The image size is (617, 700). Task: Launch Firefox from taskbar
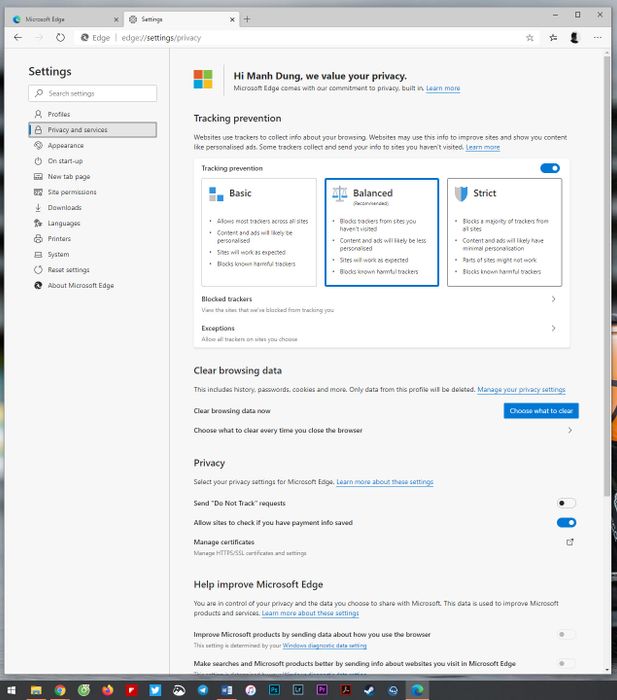[x=108, y=691]
